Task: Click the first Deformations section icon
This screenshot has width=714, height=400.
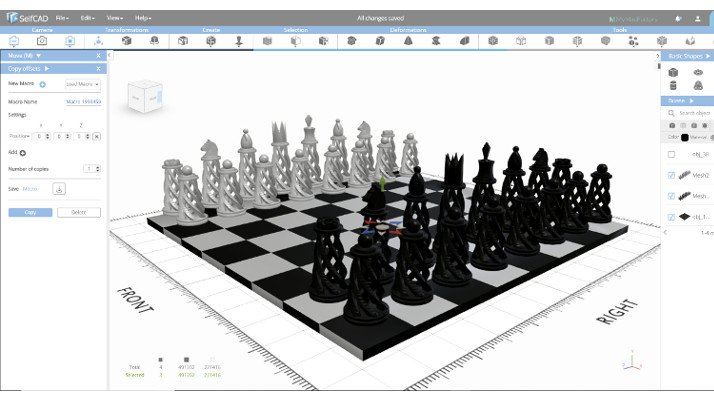Action: pos(352,41)
